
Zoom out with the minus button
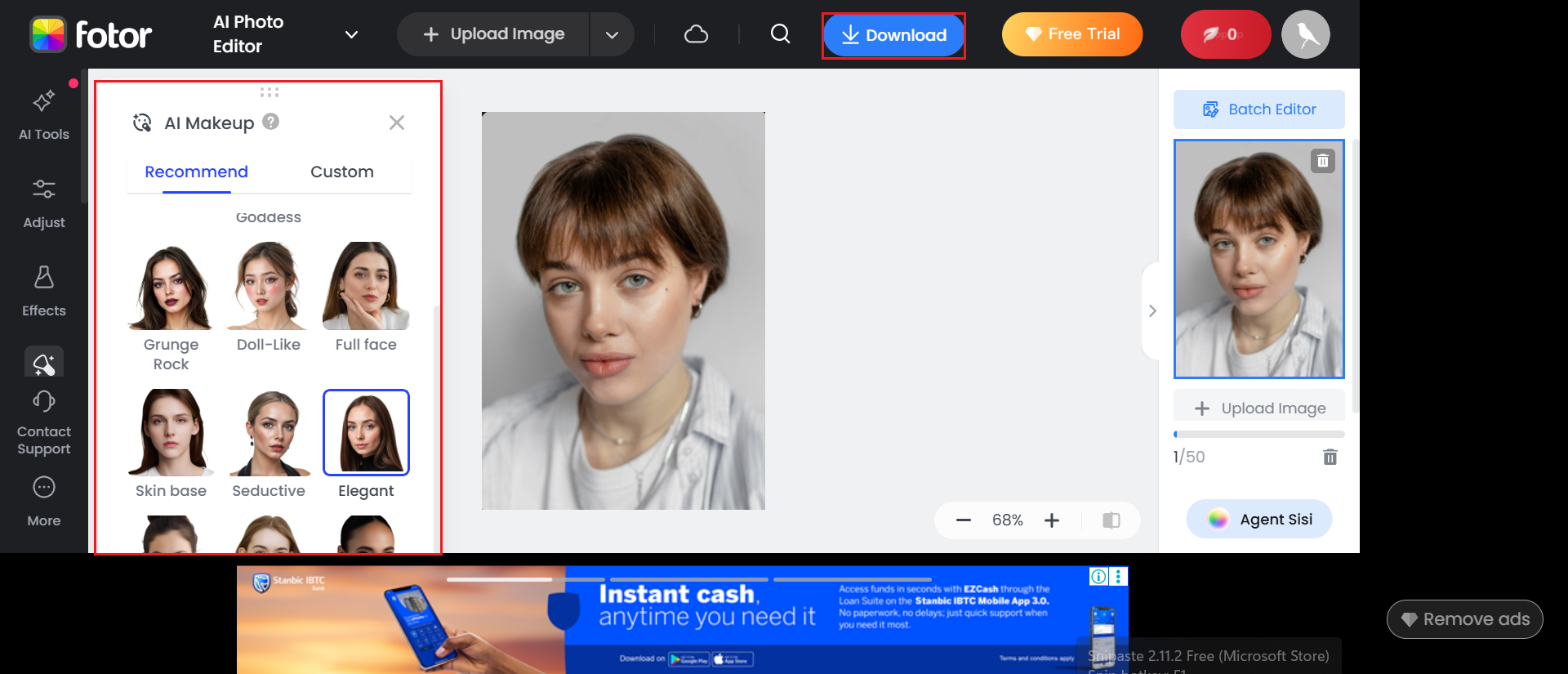pyautogui.click(x=964, y=520)
